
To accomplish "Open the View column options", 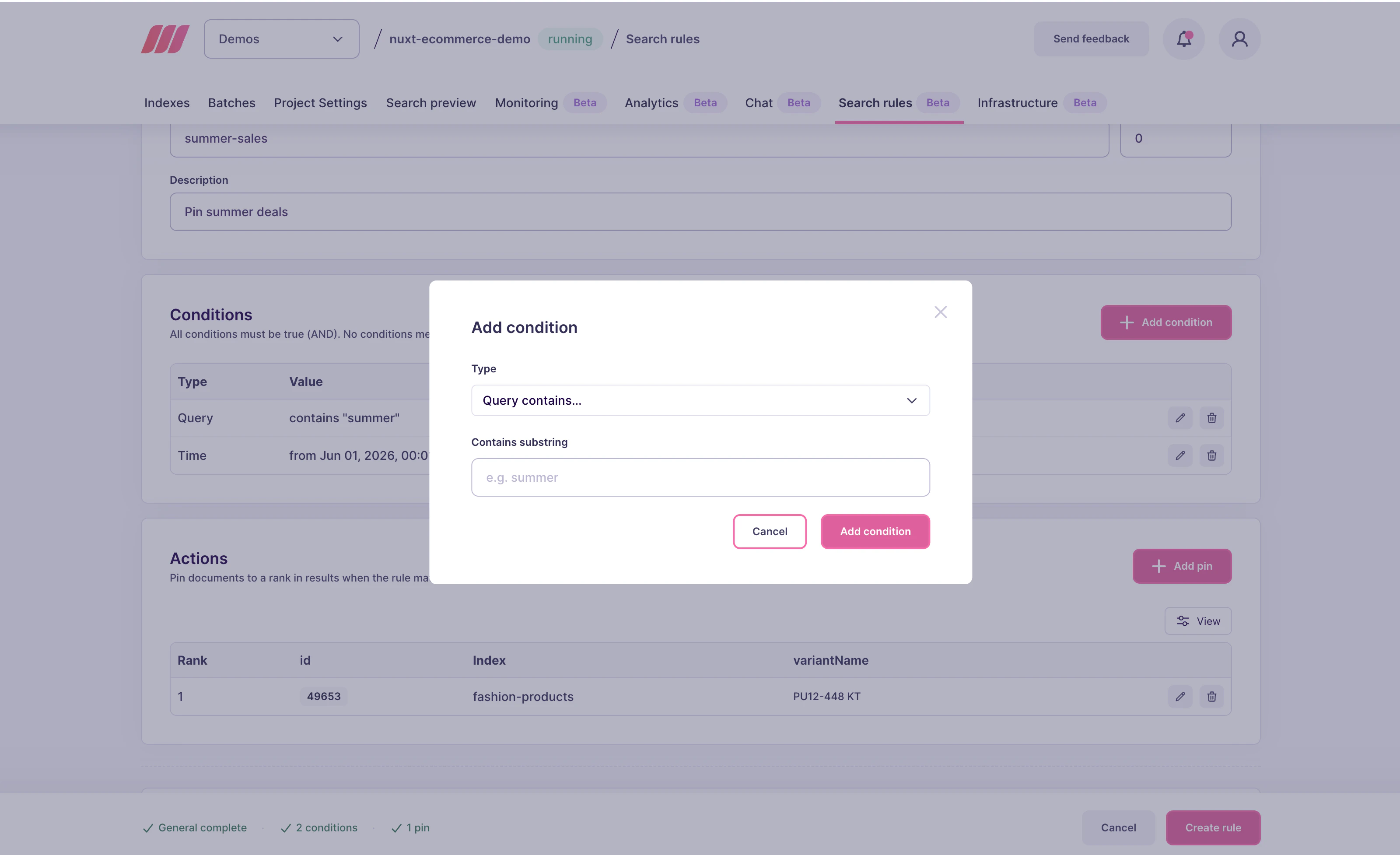I will 1198,621.
